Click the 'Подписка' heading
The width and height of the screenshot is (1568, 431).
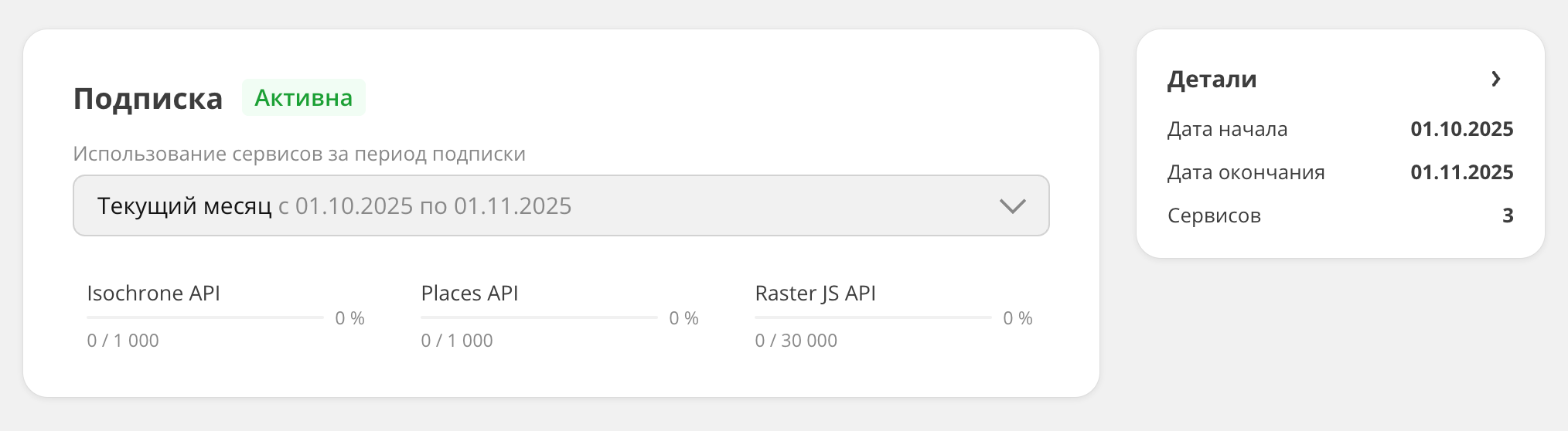coord(148,99)
